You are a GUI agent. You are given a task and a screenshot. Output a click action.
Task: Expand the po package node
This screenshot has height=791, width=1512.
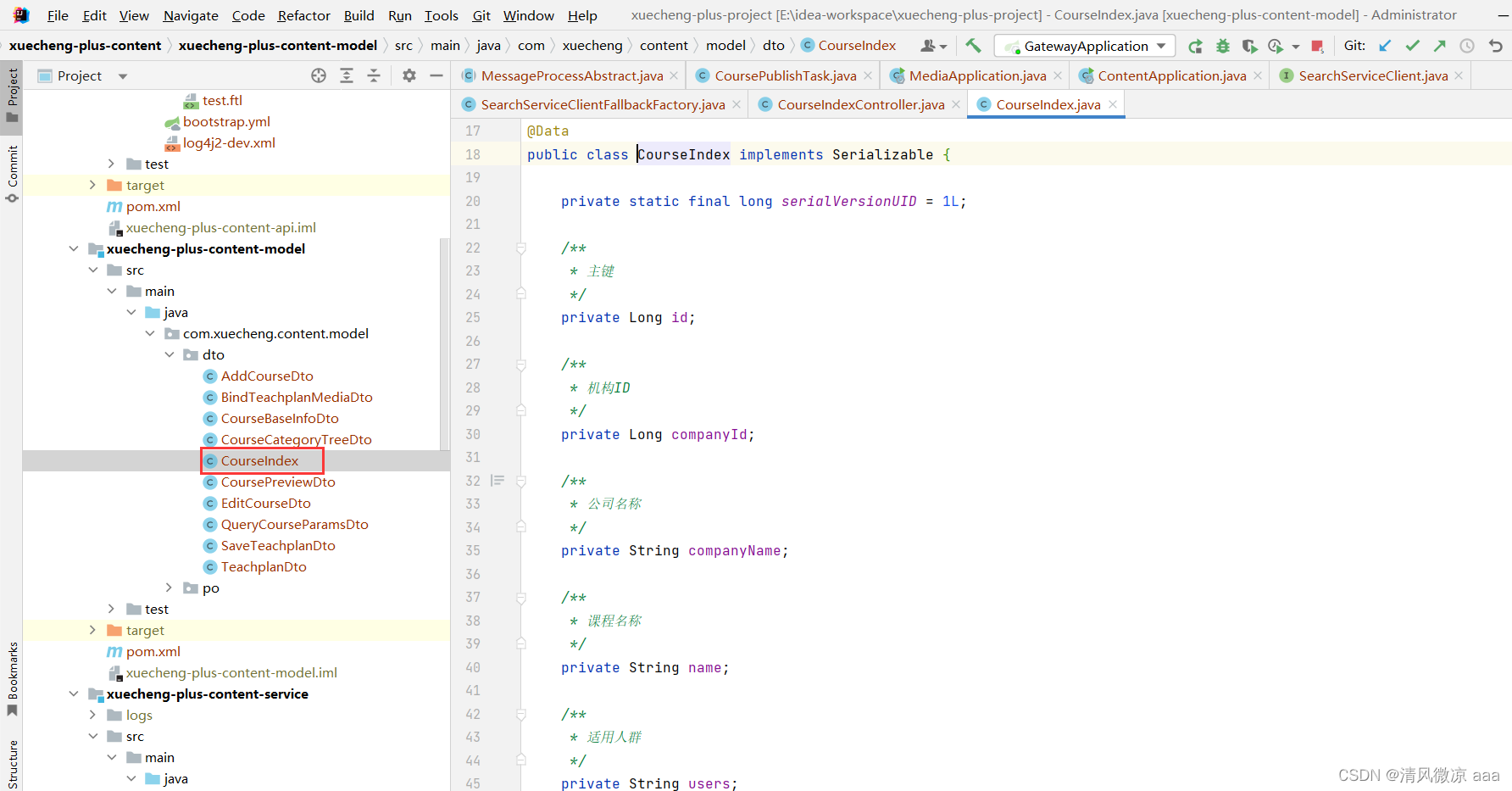[170, 588]
